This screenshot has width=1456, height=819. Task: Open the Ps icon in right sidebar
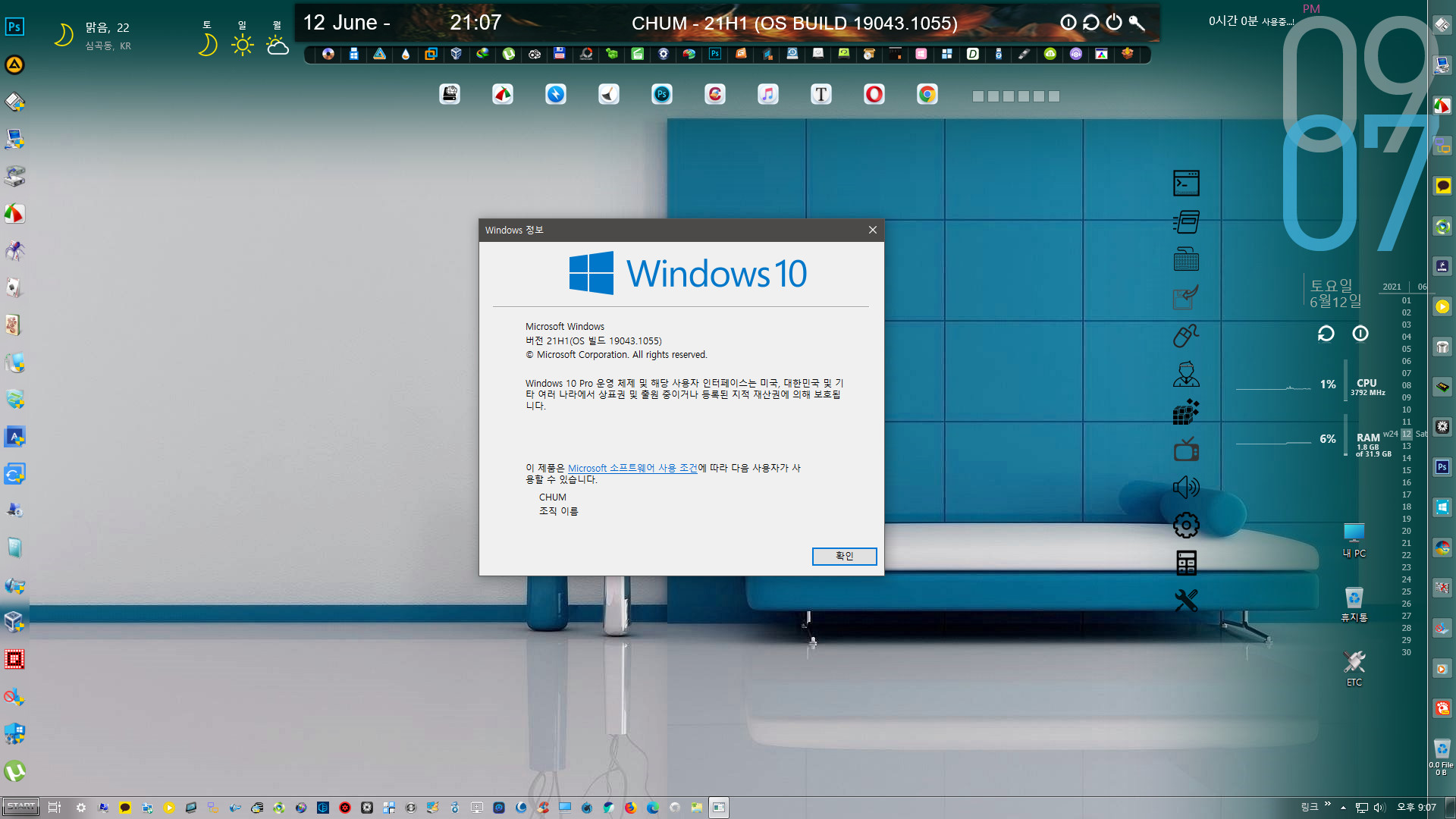click(x=1442, y=467)
